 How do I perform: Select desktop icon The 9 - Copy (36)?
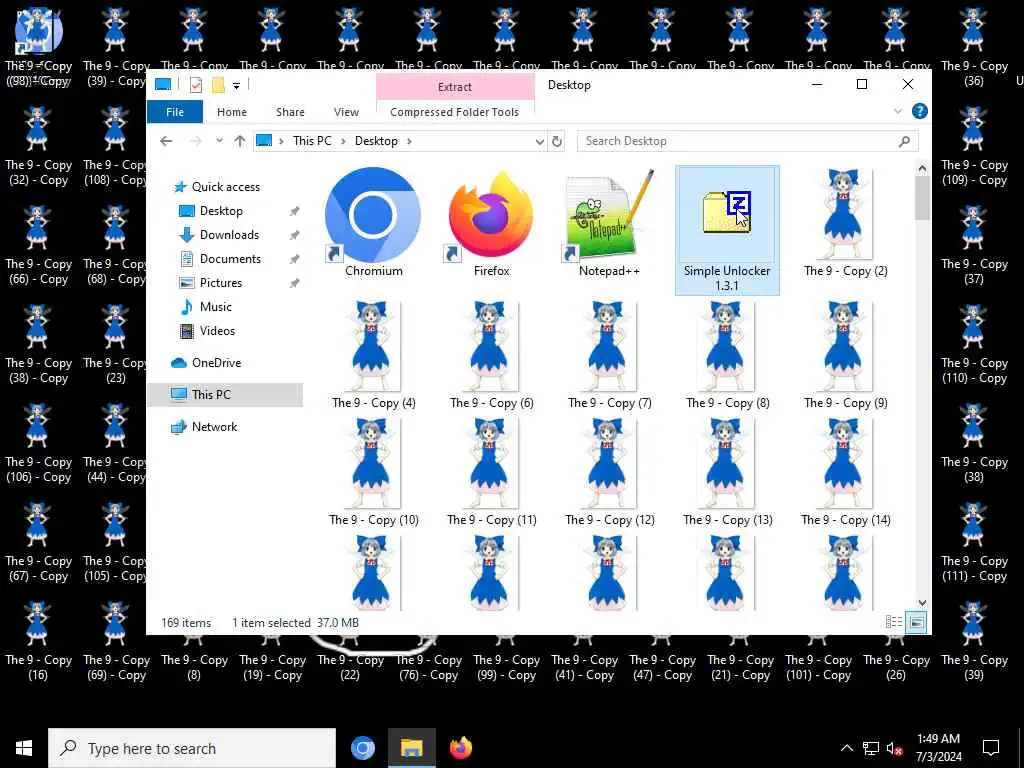(974, 47)
